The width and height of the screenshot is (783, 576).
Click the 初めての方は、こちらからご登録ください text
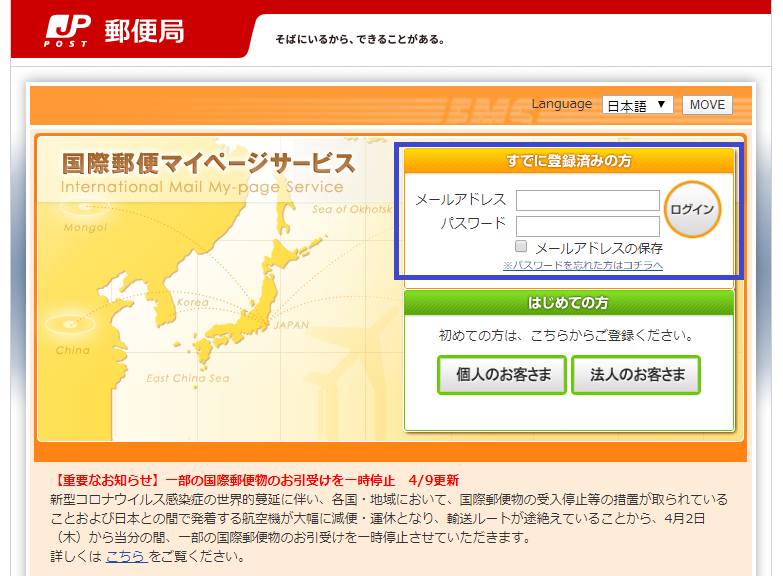[x=566, y=335]
